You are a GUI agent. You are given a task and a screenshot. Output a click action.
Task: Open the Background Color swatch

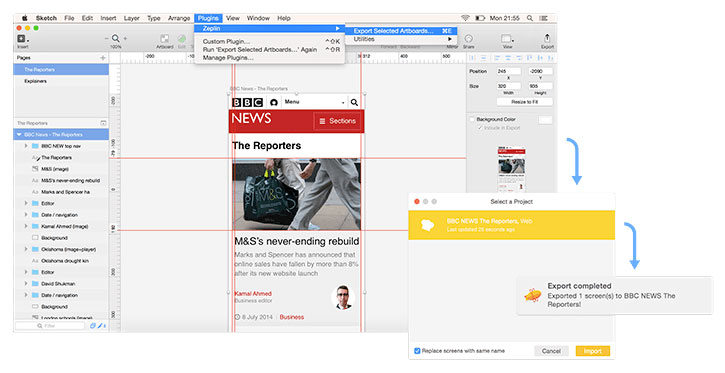point(546,120)
